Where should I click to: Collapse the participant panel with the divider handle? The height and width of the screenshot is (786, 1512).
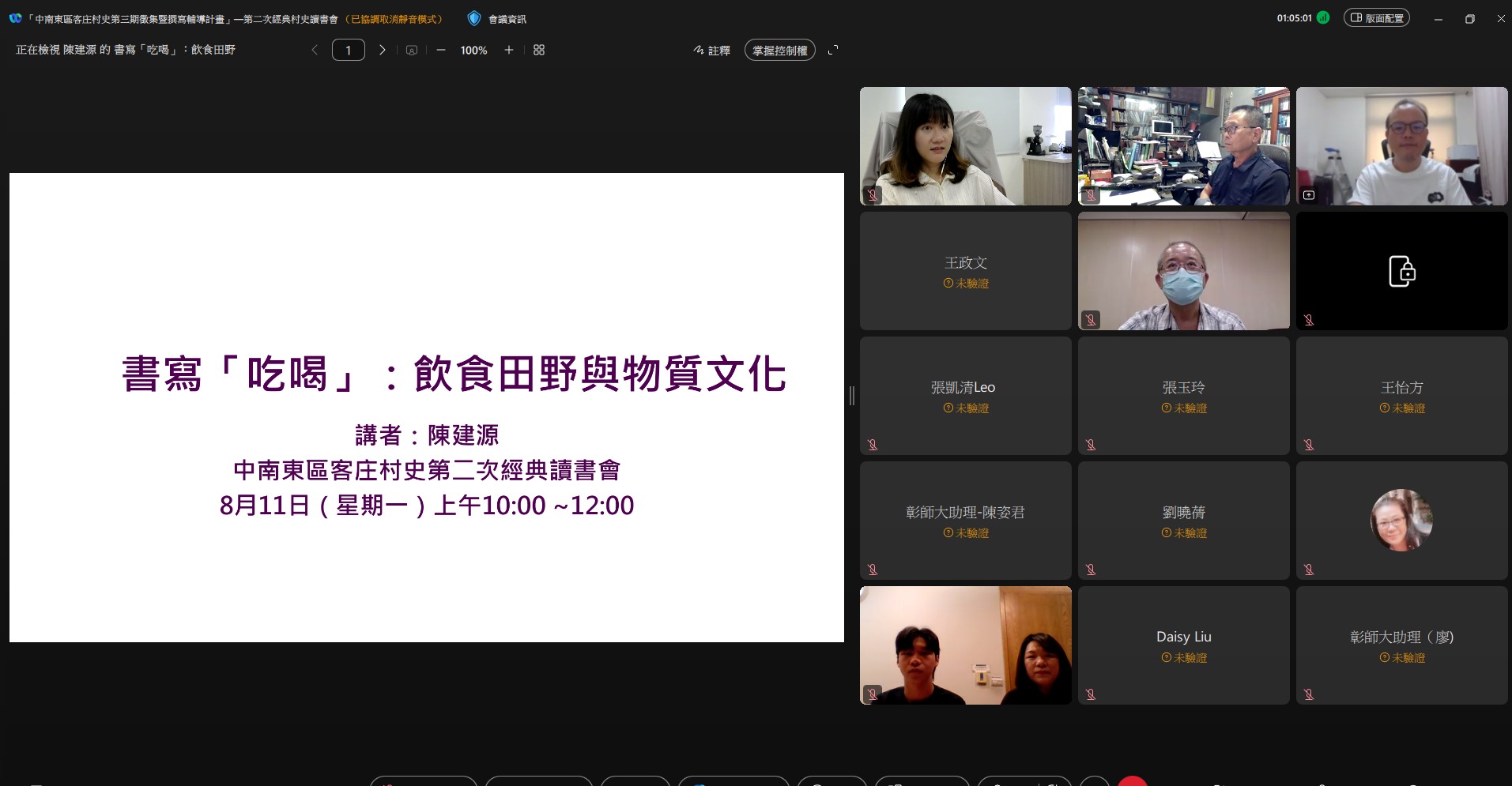(851, 396)
